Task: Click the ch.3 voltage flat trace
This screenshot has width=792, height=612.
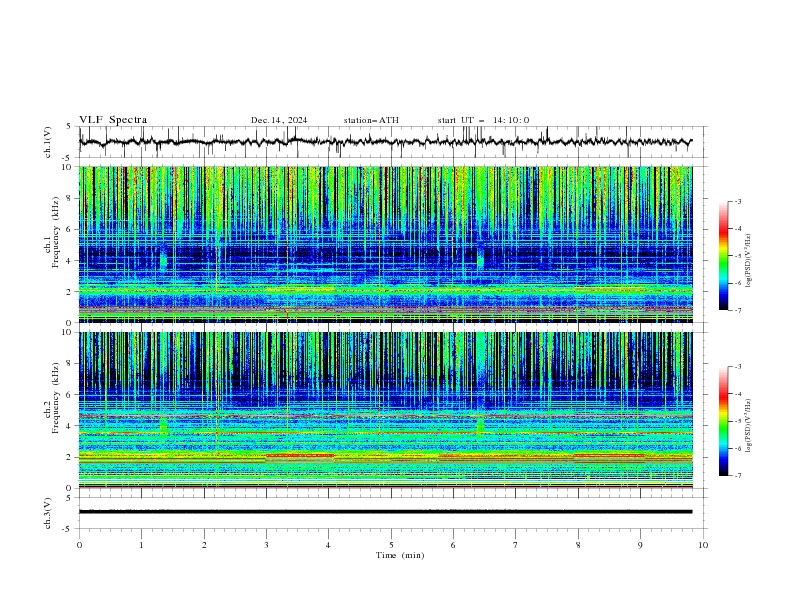Action: click(x=385, y=512)
